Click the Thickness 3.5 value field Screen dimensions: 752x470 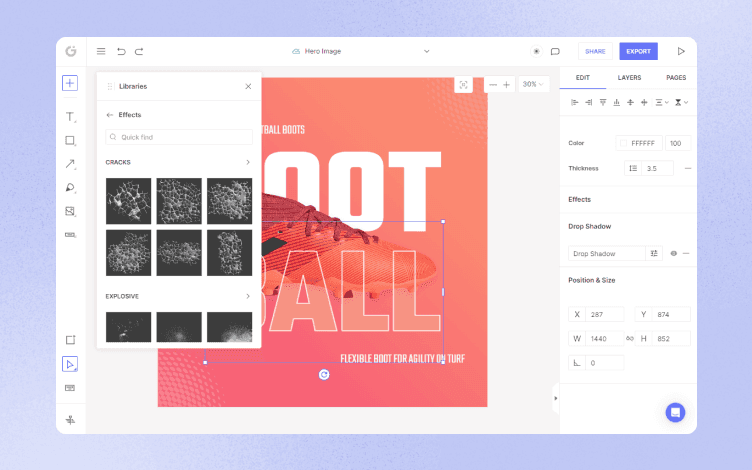tap(658, 168)
